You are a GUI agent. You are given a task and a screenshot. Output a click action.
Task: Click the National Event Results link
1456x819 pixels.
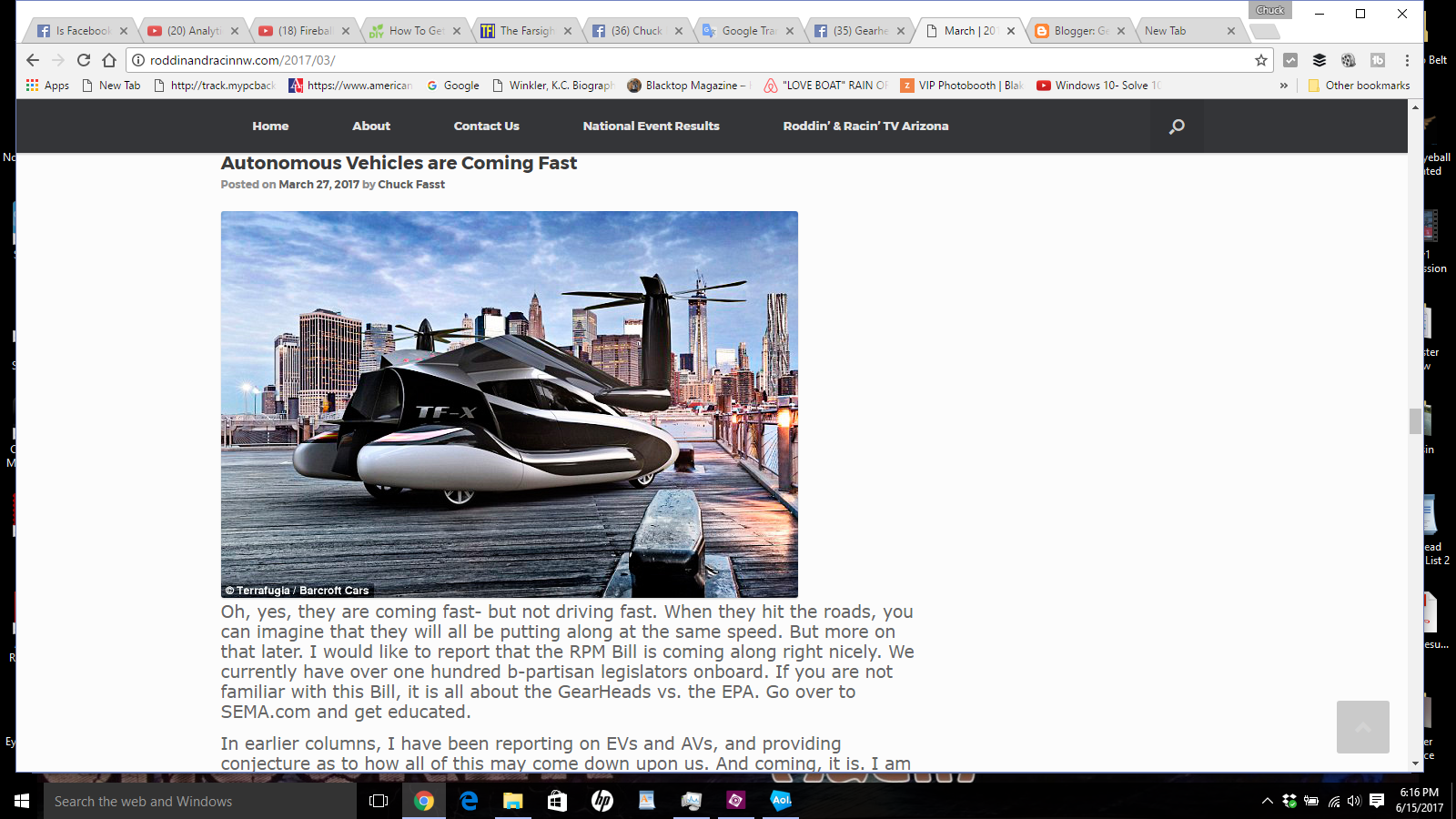click(651, 126)
